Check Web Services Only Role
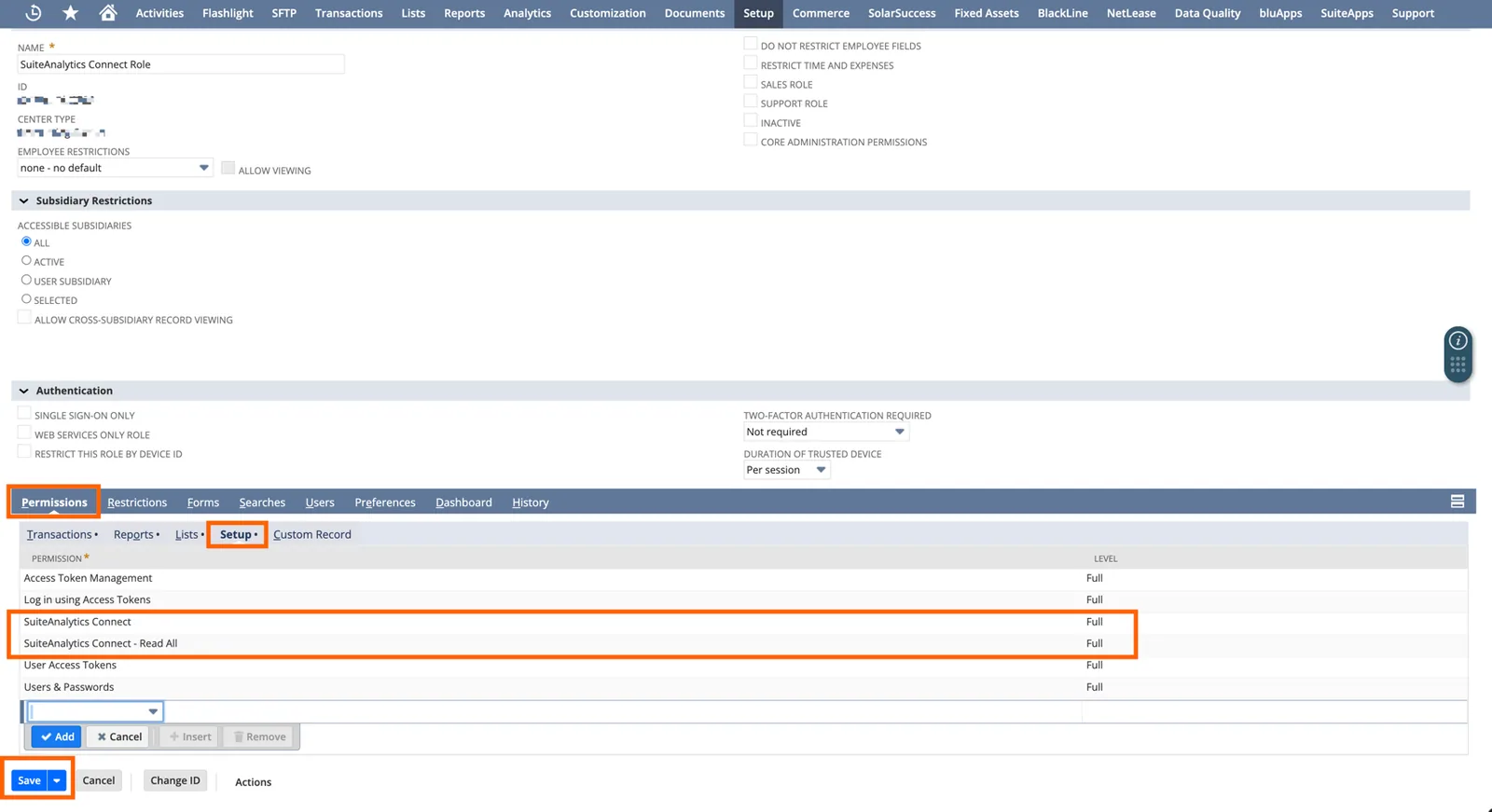Viewport: 1492px width, 812px height. tap(24, 434)
